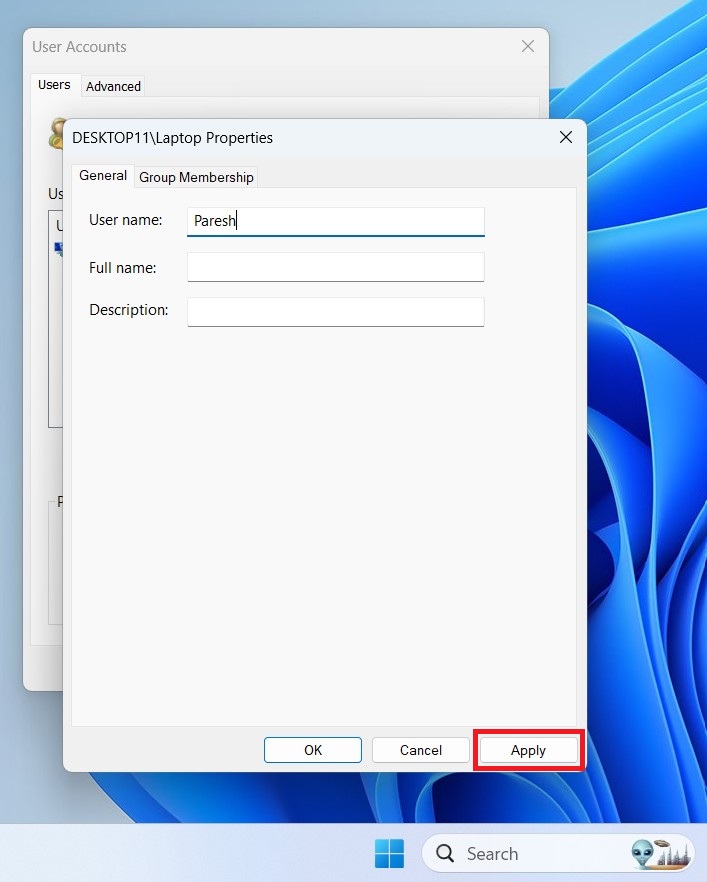This screenshot has width=707, height=882.
Task: Select the General tab
Action: pos(103,176)
